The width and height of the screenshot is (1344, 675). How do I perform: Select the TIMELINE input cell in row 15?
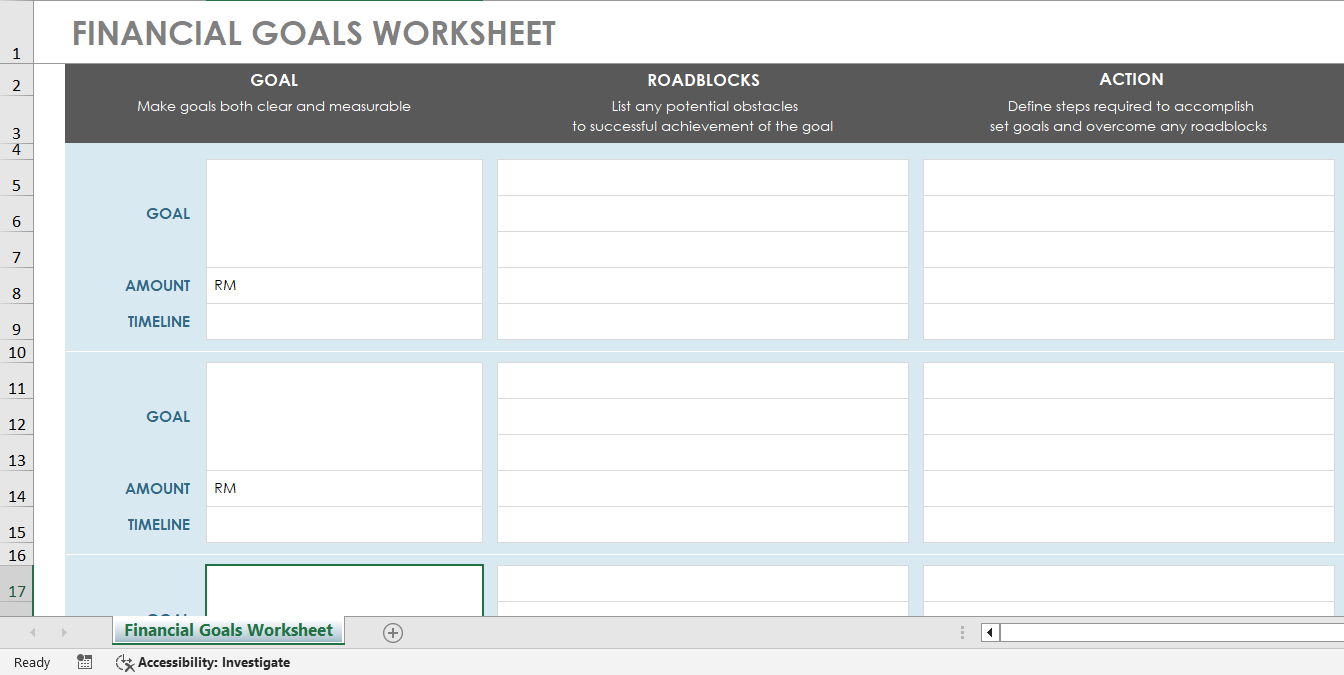(344, 525)
